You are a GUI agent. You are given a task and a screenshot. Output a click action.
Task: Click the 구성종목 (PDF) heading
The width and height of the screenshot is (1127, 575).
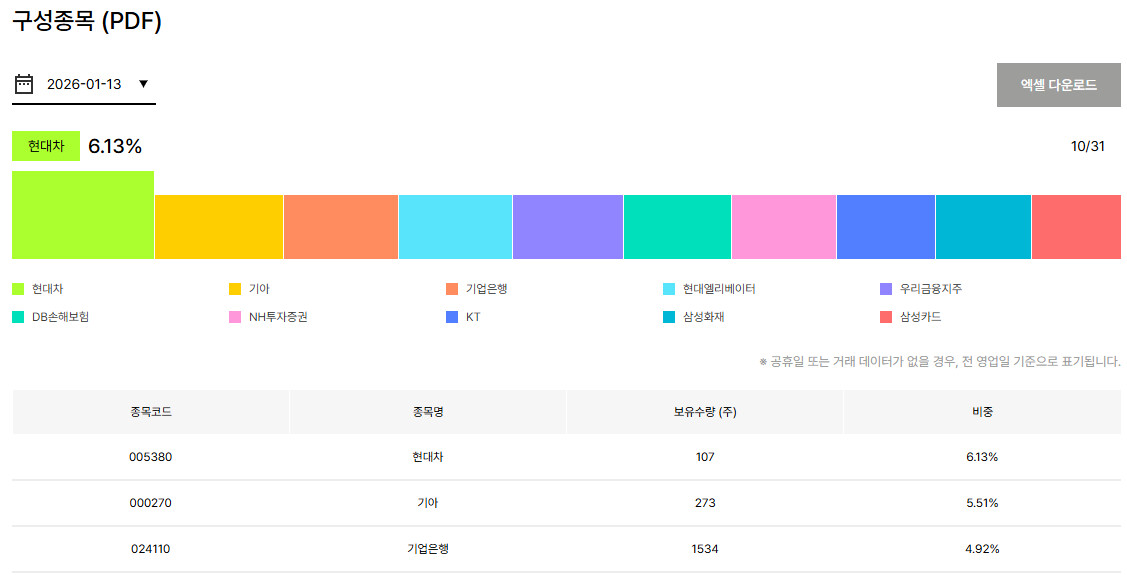click(x=87, y=21)
